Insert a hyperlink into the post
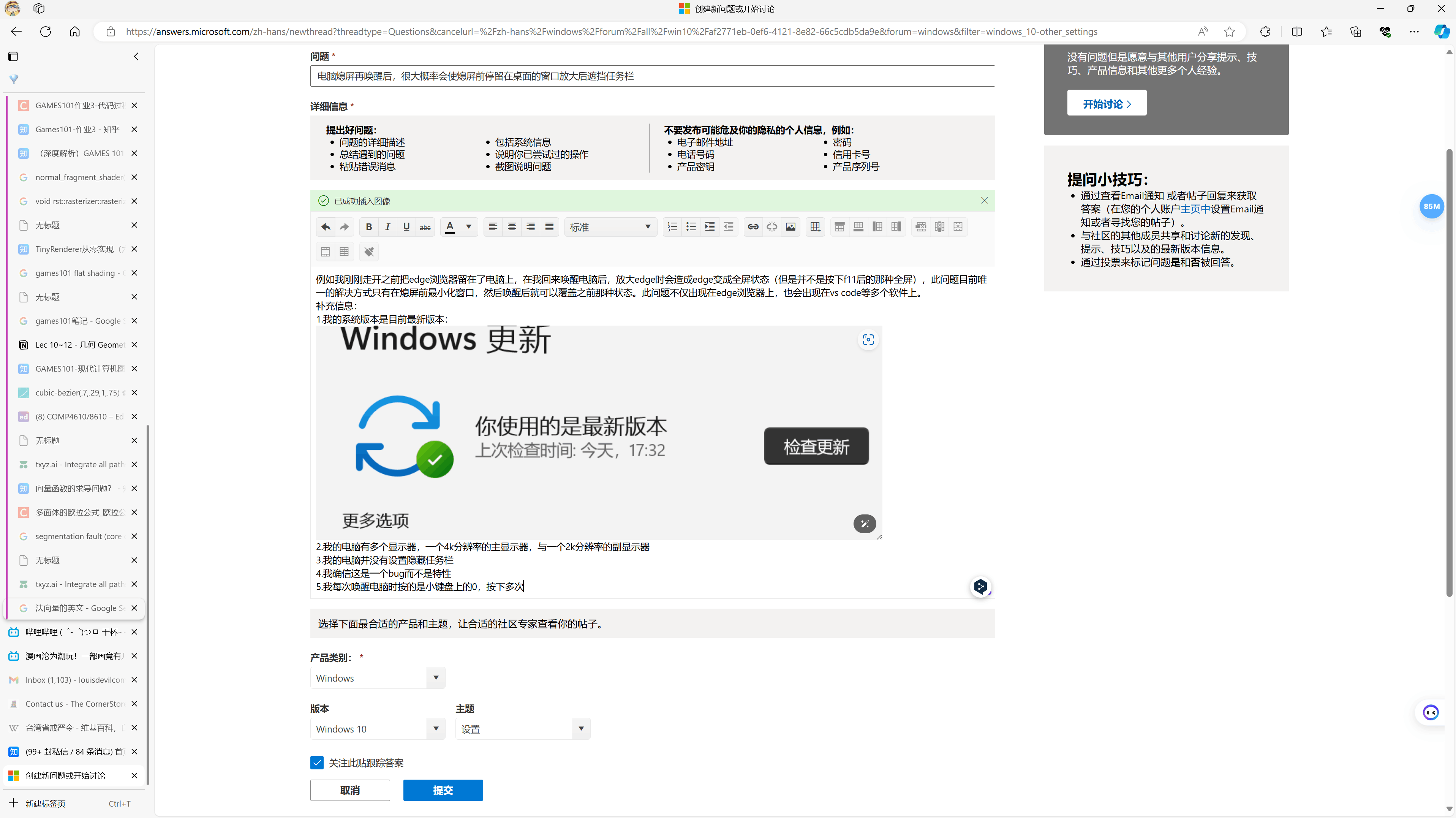Image resolution: width=1456 pixels, height=818 pixels. [753, 227]
